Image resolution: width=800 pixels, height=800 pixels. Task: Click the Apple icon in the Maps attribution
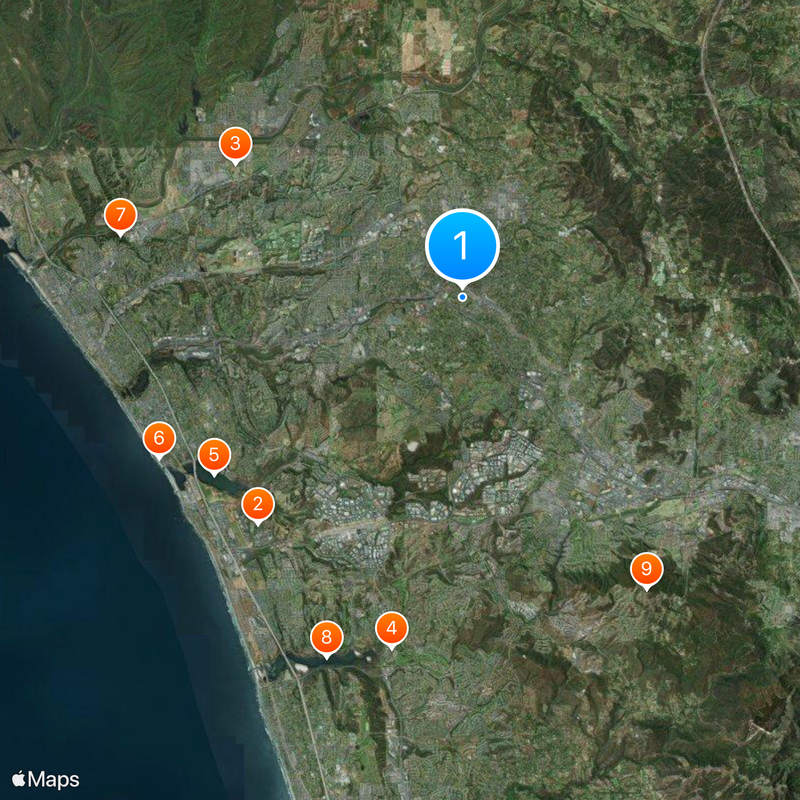coord(19,779)
